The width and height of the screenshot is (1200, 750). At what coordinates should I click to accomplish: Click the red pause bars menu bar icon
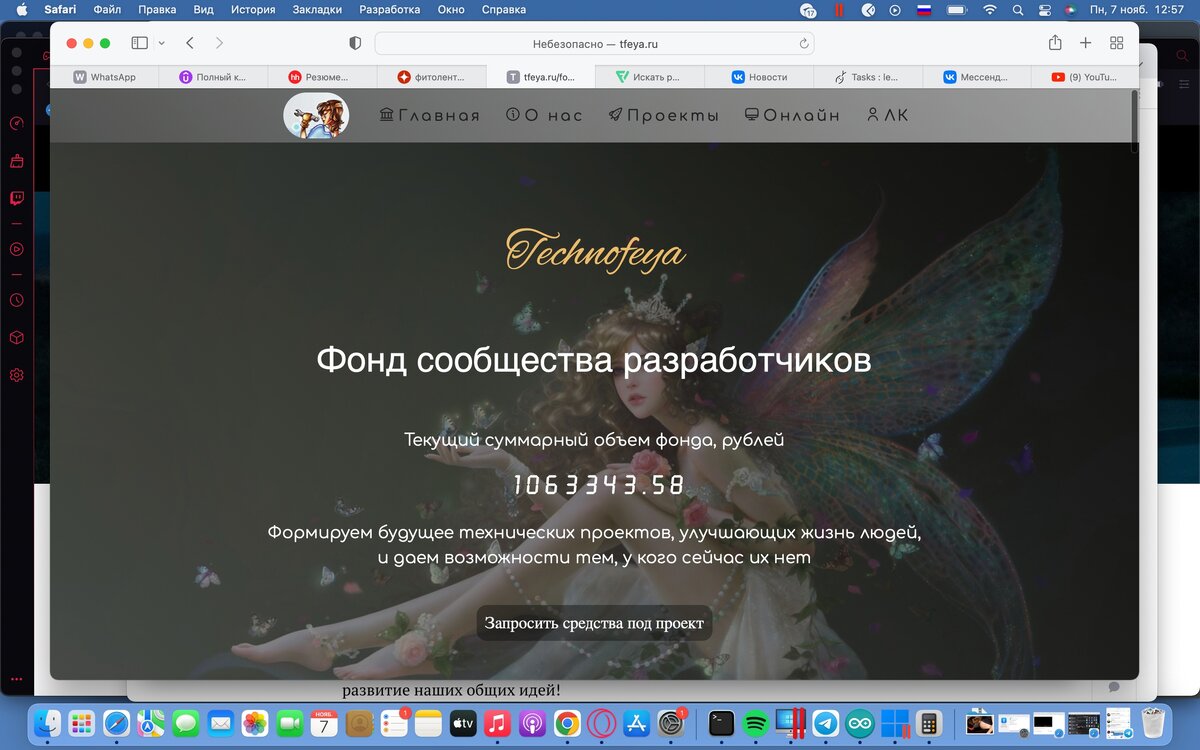click(x=839, y=10)
